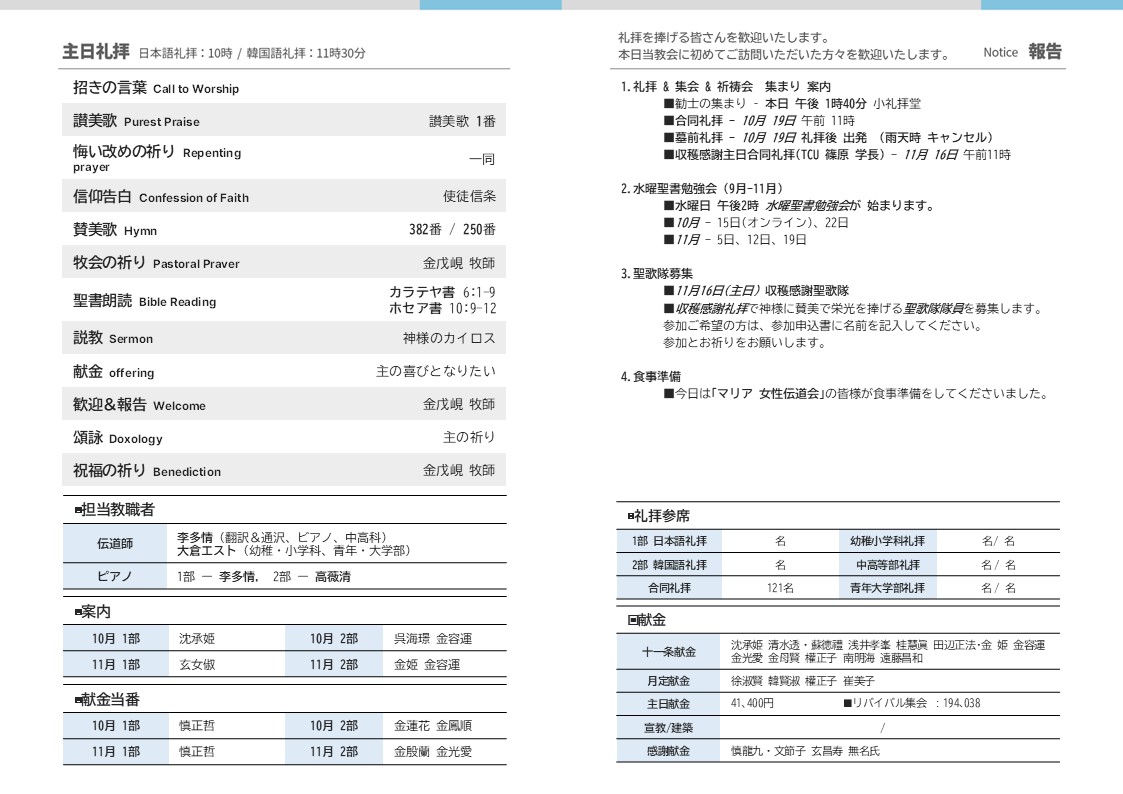Click the bullet before 墓前礼拝 line

668,138
